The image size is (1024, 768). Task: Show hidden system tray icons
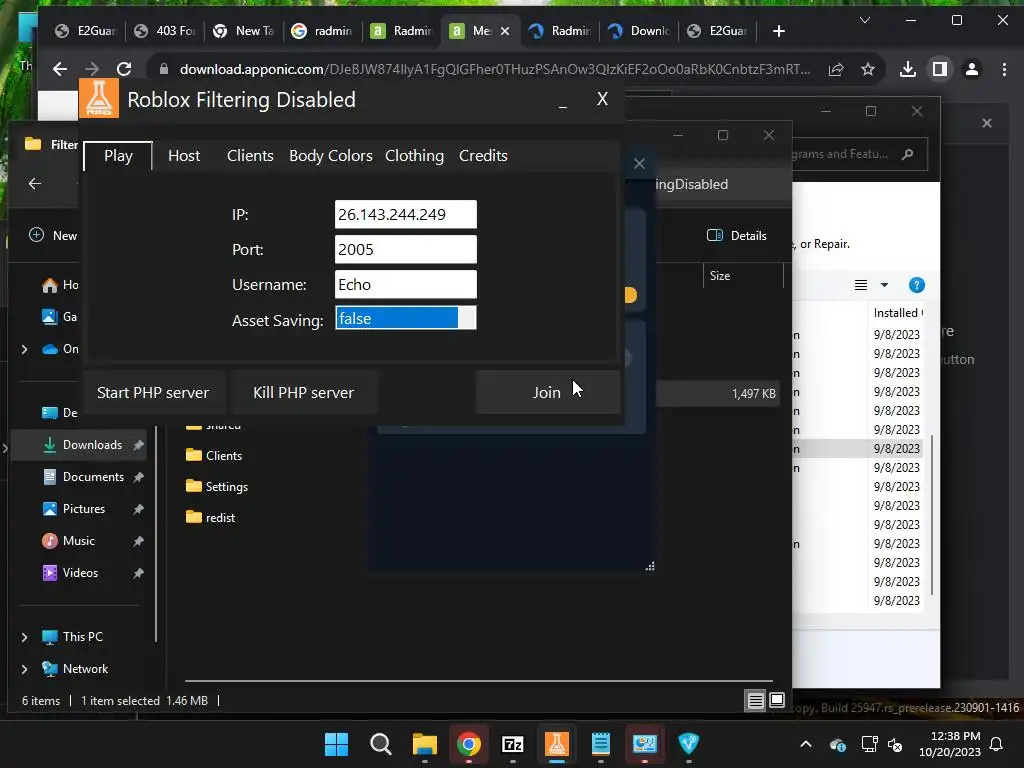click(x=806, y=744)
